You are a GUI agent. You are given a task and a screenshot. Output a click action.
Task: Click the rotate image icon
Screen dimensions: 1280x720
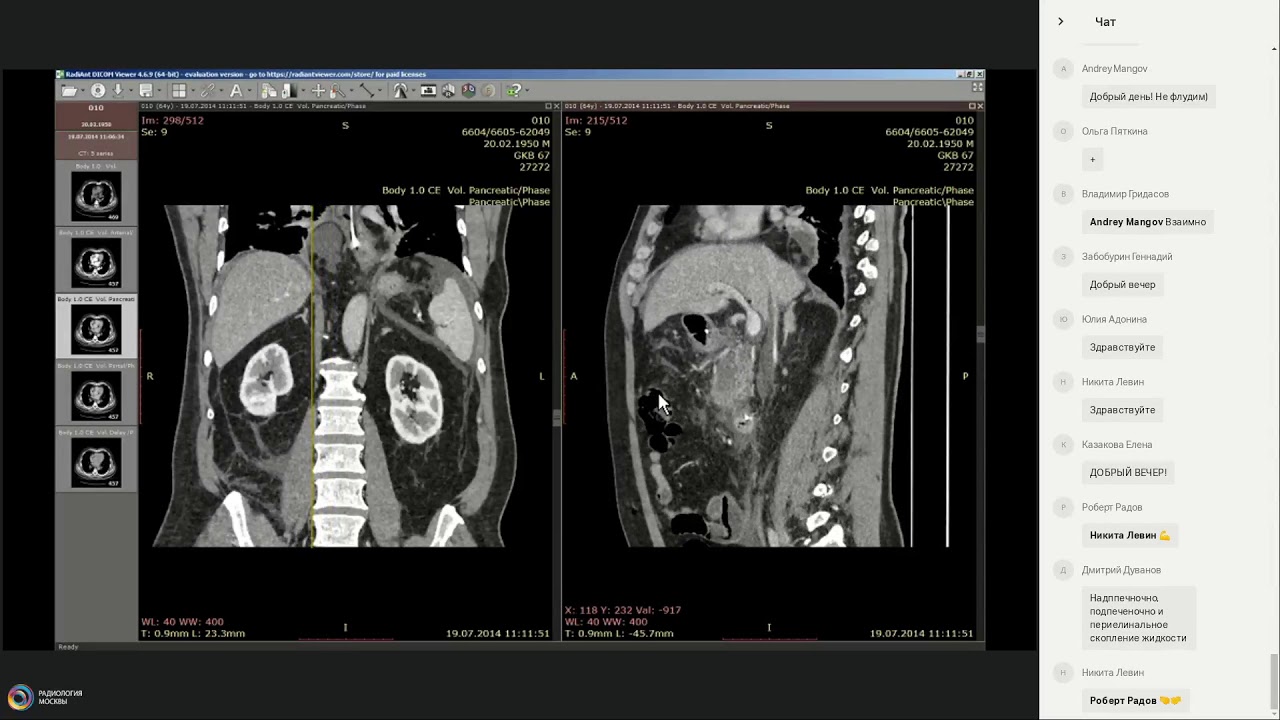click(x=400, y=90)
